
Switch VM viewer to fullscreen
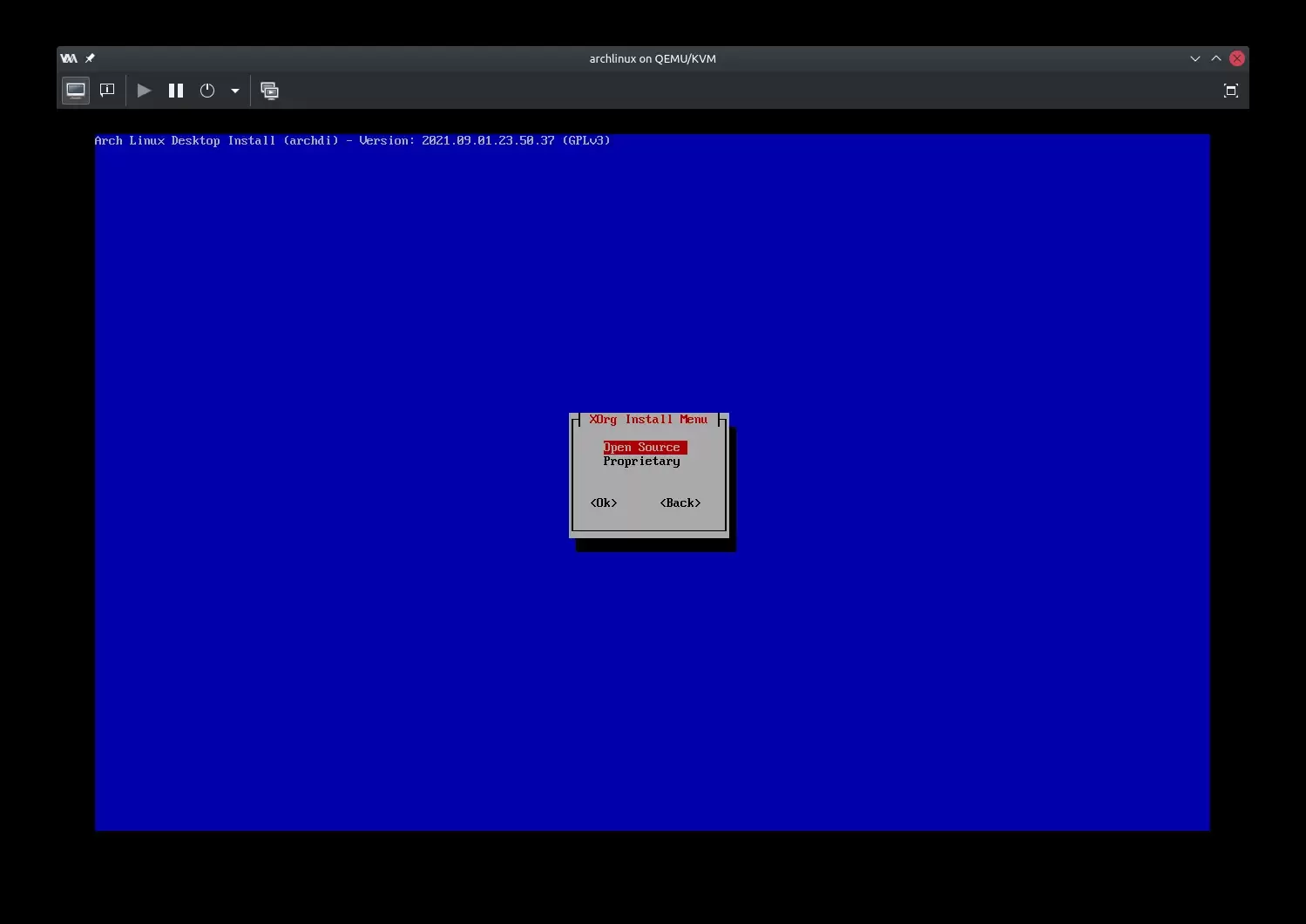(x=1230, y=91)
